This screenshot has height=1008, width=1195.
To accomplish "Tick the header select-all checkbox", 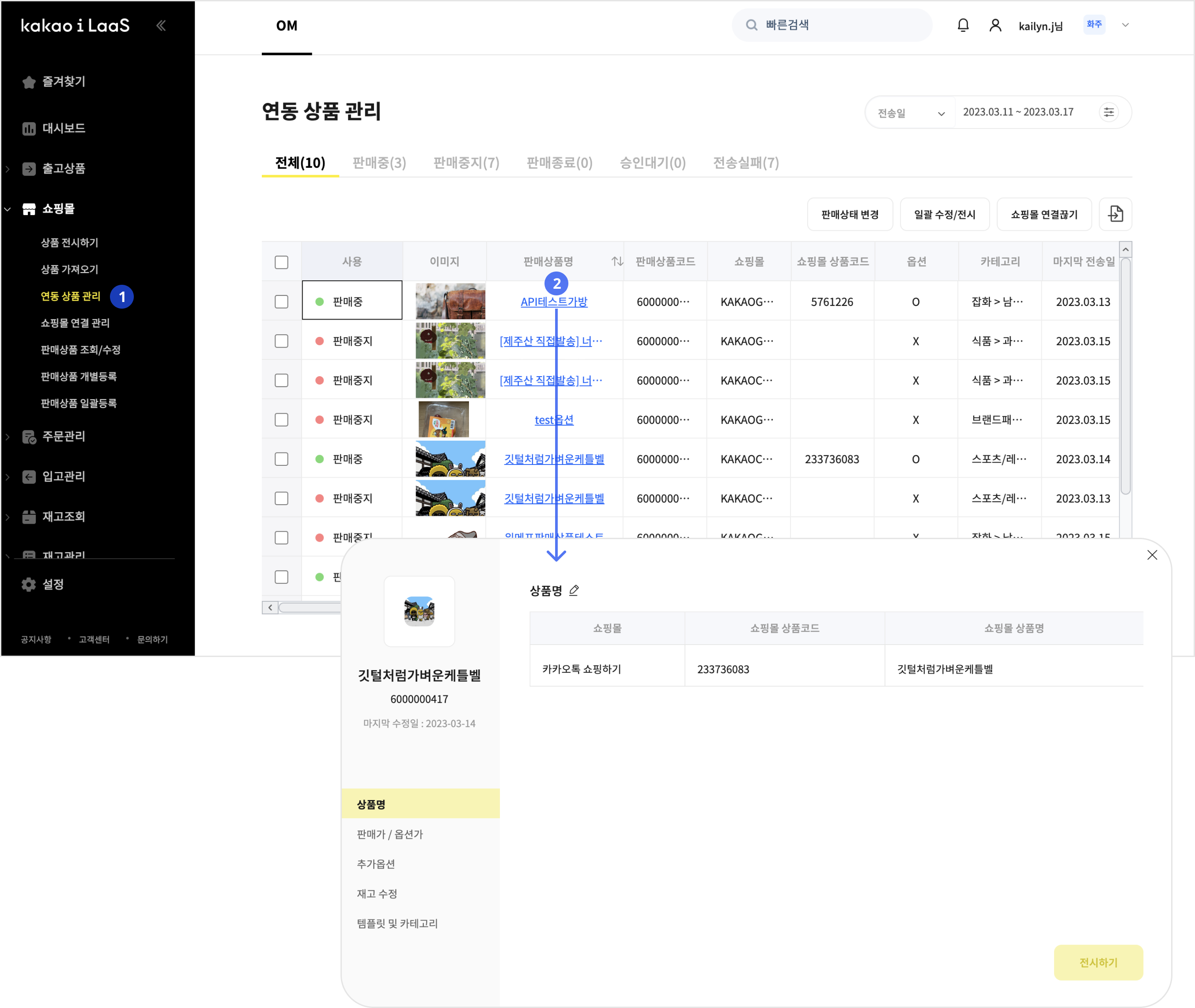I will 281,262.
